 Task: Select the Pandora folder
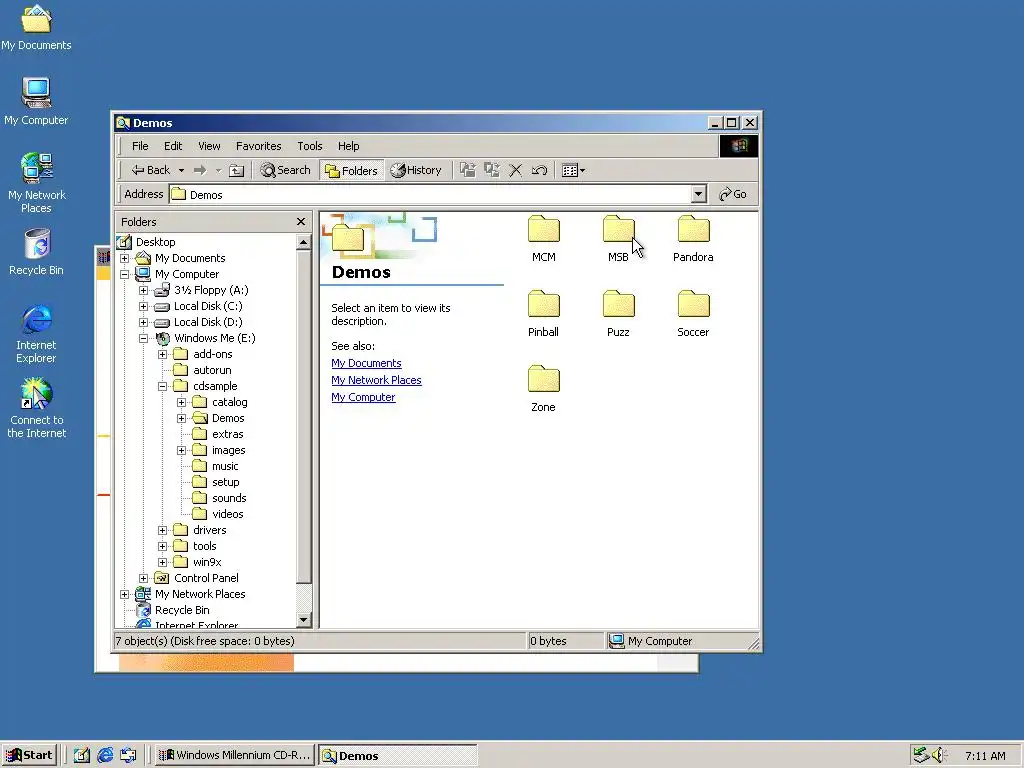click(x=693, y=238)
